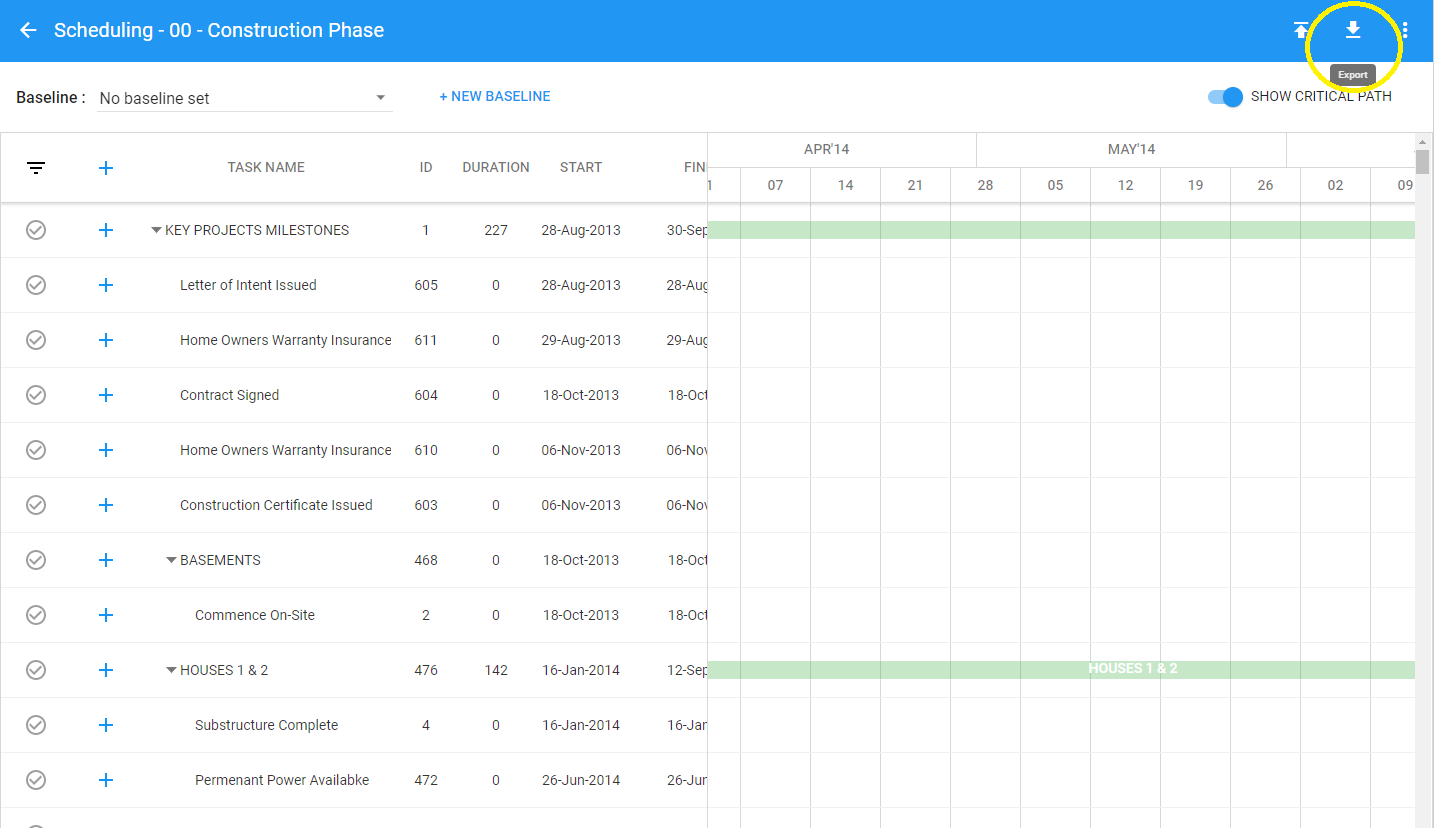Click the plus icon in header row
Screen dimensions: 1434x828
coord(106,168)
